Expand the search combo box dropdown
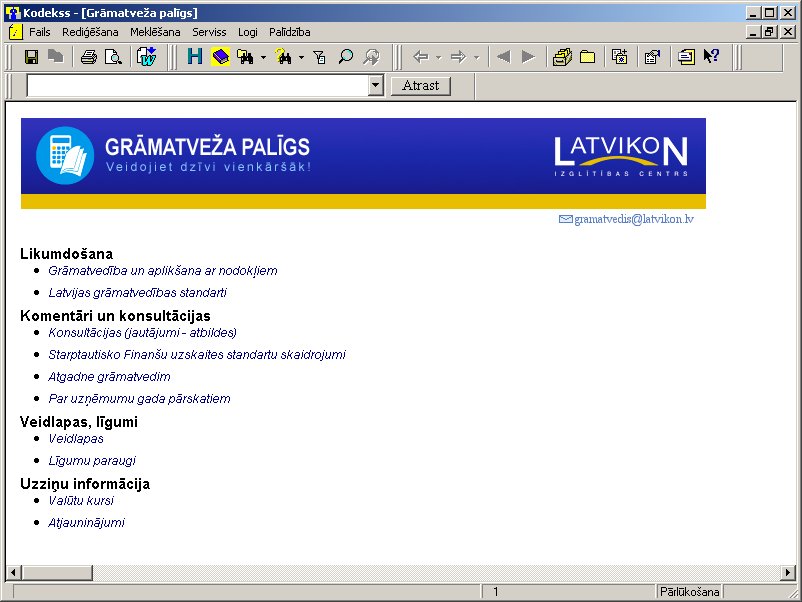The image size is (802, 602). [x=376, y=85]
